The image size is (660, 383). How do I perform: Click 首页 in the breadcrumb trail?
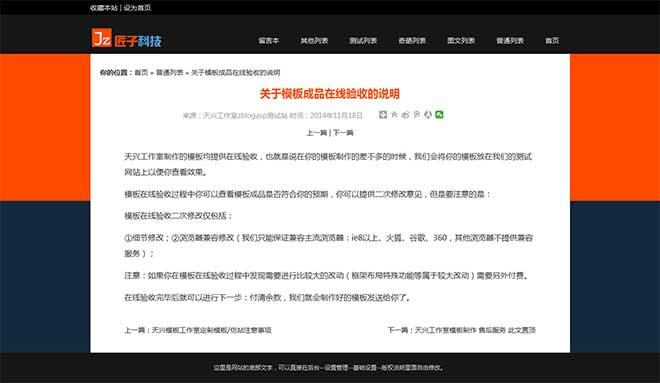tap(141, 72)
